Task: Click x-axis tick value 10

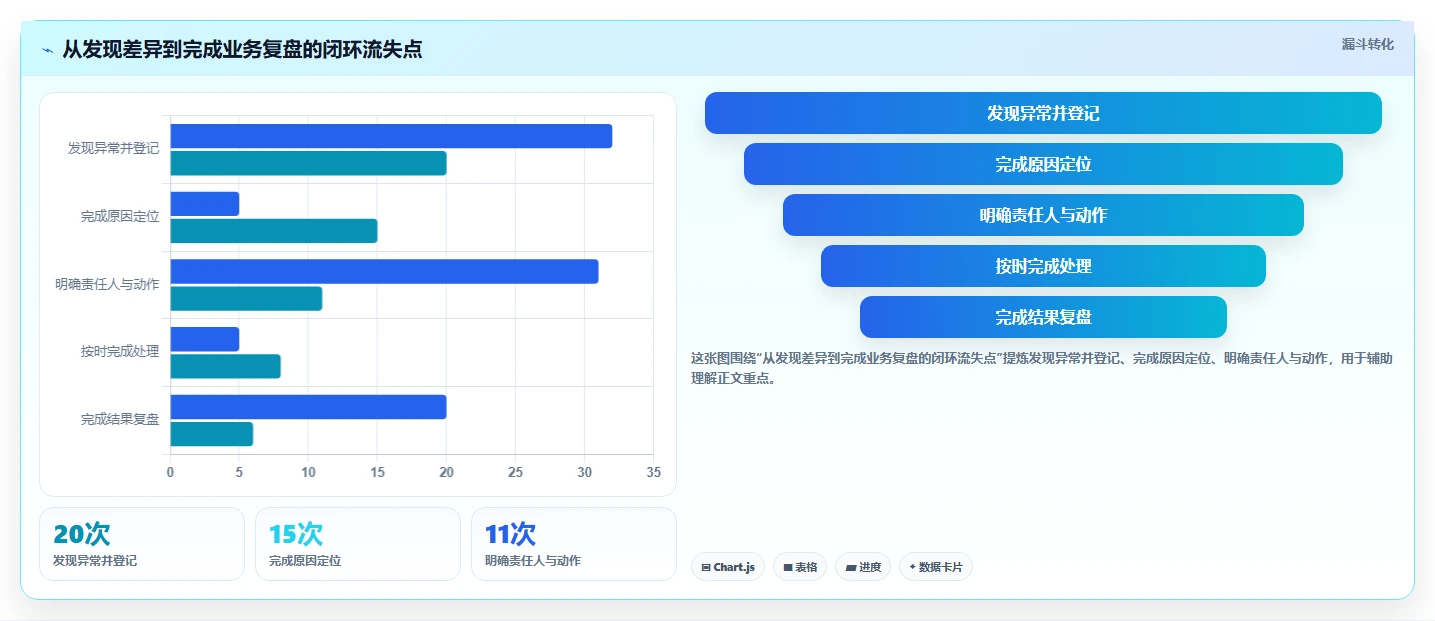Action: (x=308, y=472)
